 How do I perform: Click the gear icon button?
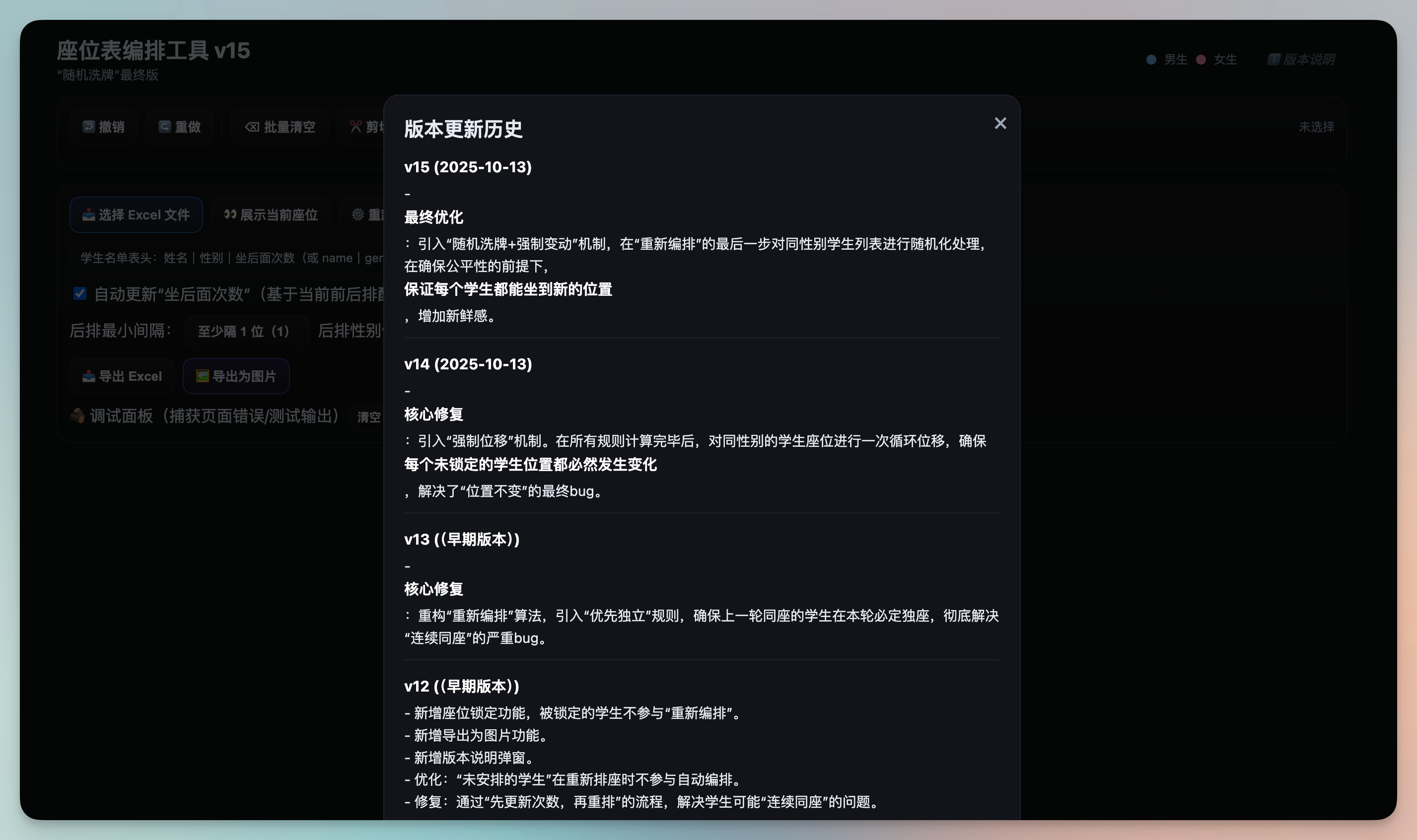(x=358, y=214)
